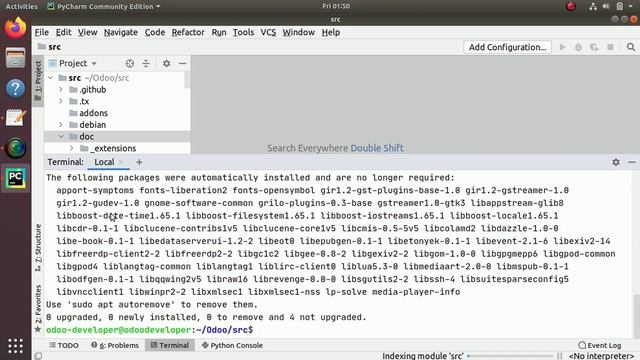
Task: Open the Tools menu
Action: [x=243, y=32]
